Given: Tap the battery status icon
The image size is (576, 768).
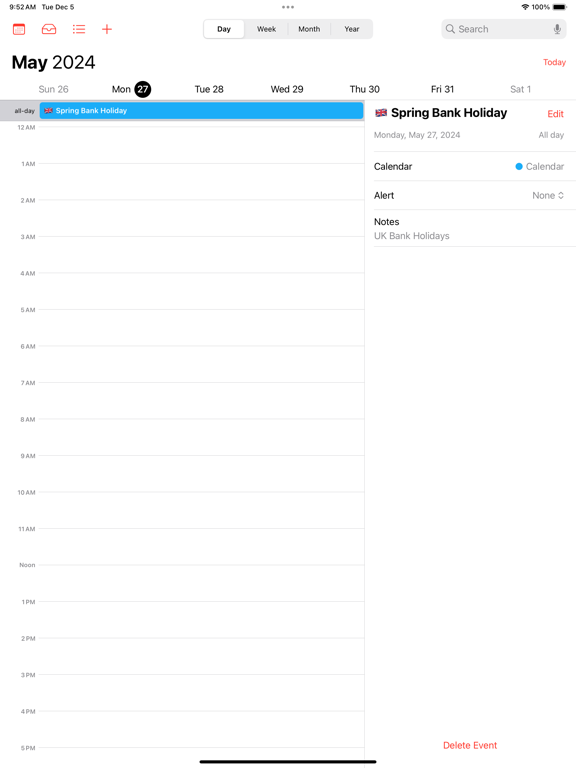Looking at the screenshot, I should pyautogui.click(x=559, y=7).
